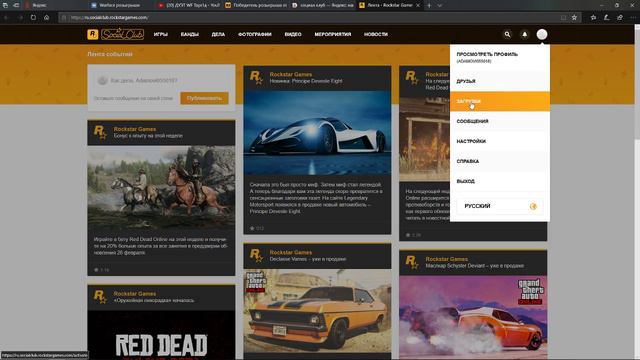
Task: Select СПРАВКА in the profile dropdown
Action: pos(500,161)
